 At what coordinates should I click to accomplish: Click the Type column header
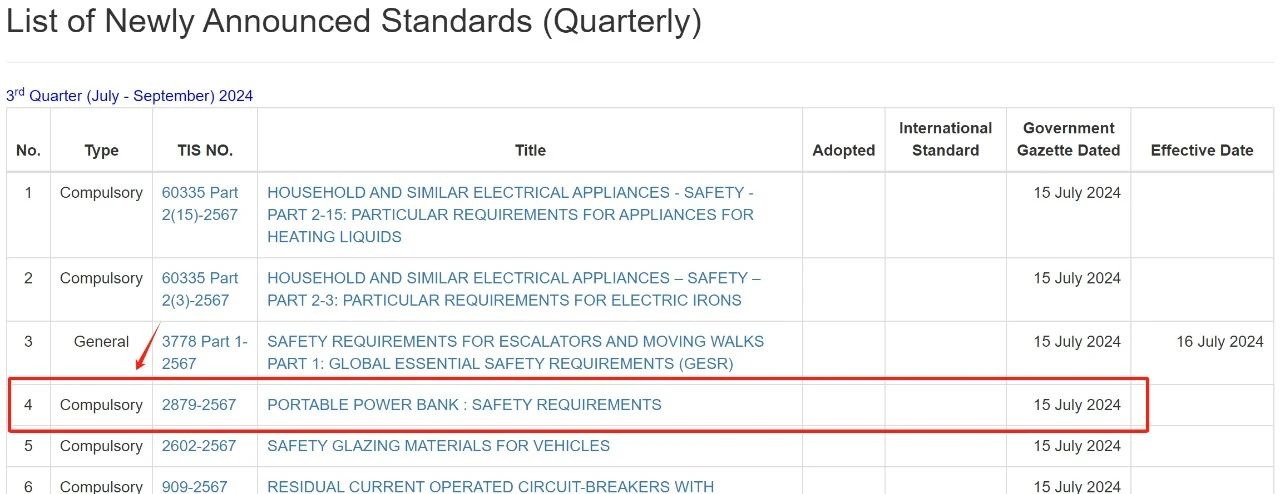(x=101, y=150)
